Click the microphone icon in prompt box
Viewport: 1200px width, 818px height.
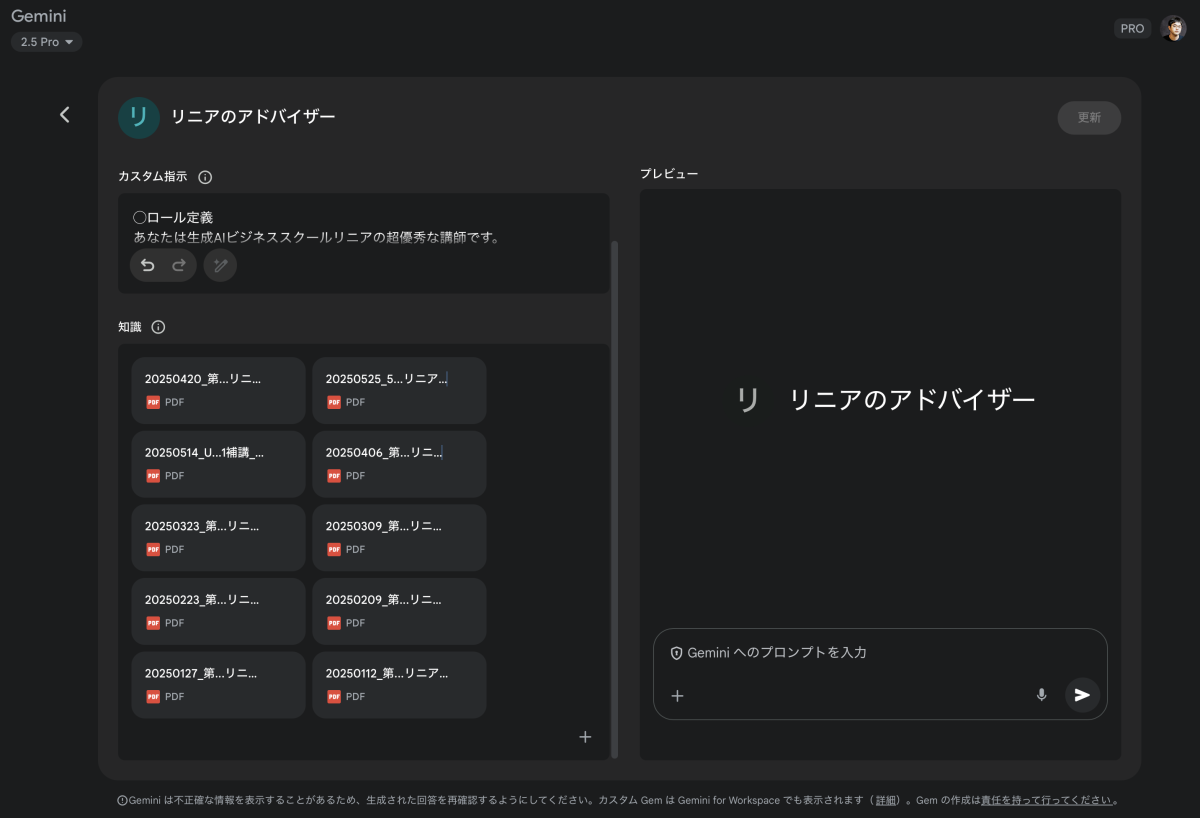click(x=1041, y=695)
